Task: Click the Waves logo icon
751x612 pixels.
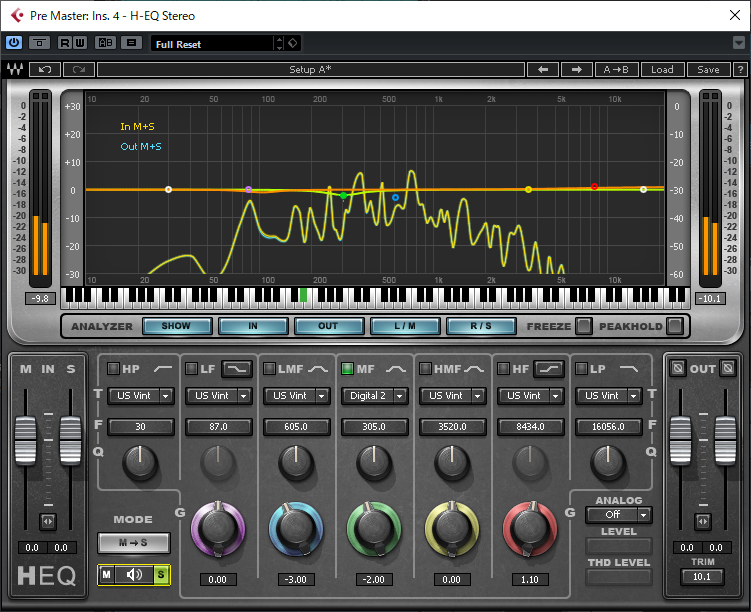Action: 15,69
